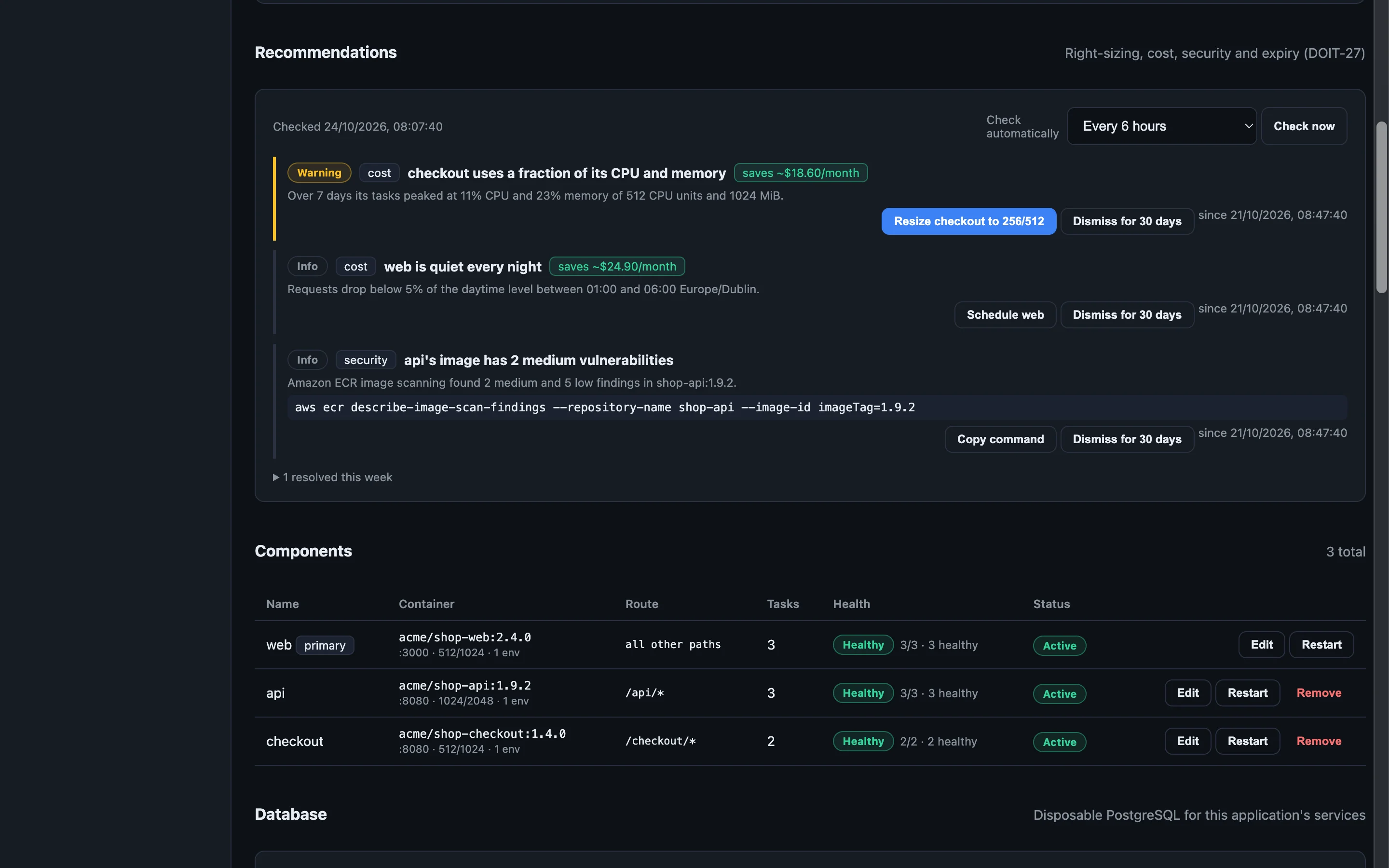Click the Checked 24/10/2026, 08:07:40 timestamp
This screenshot has height=868, width=1389.
pyautogui.click(x=357, y=126)
